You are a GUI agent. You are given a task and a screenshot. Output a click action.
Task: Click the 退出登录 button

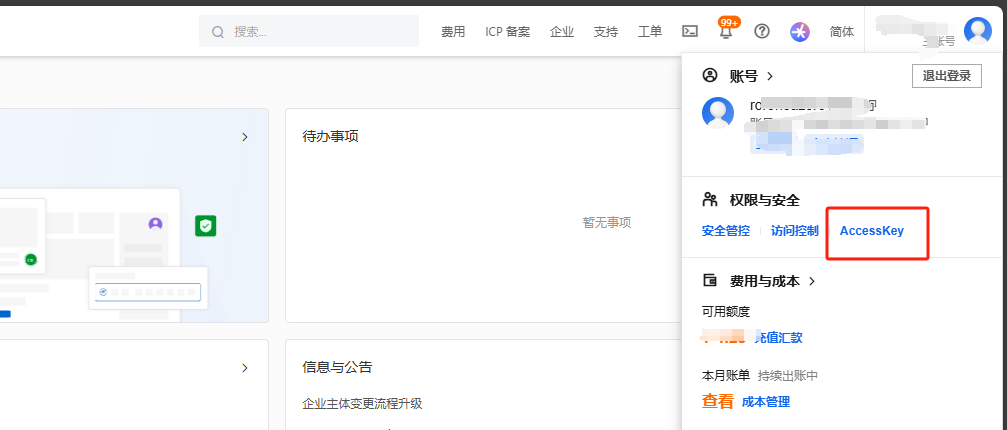pos(946,76)
